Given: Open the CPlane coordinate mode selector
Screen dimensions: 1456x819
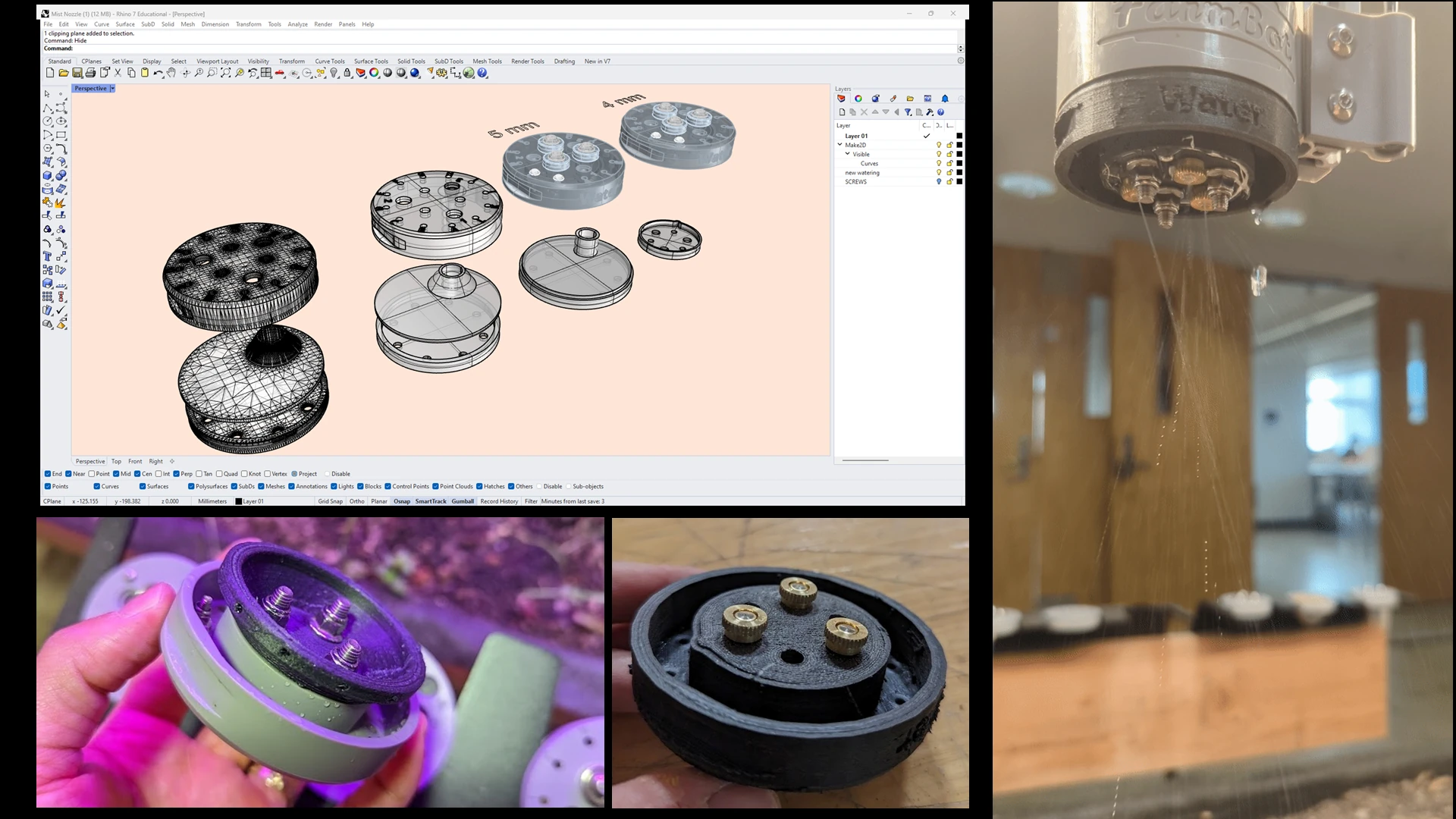Looking at the screenshot, I should tap(52, 501).
